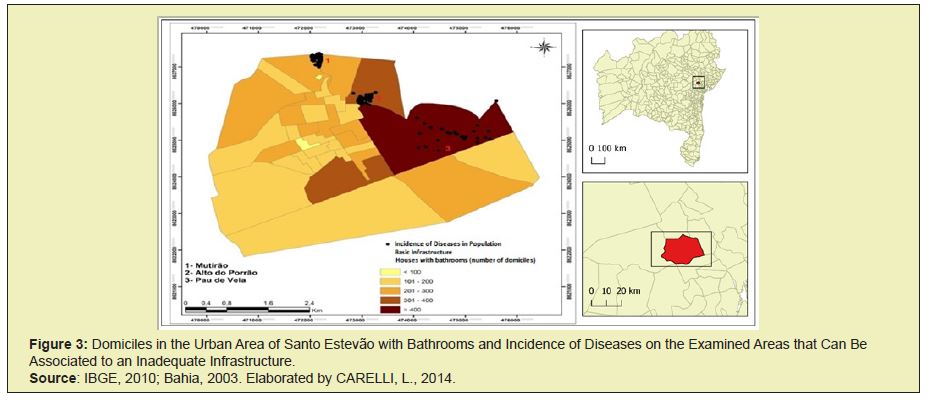
Task: Select the '< 100' pale yellow legend swatch
Action: point(392,271)
